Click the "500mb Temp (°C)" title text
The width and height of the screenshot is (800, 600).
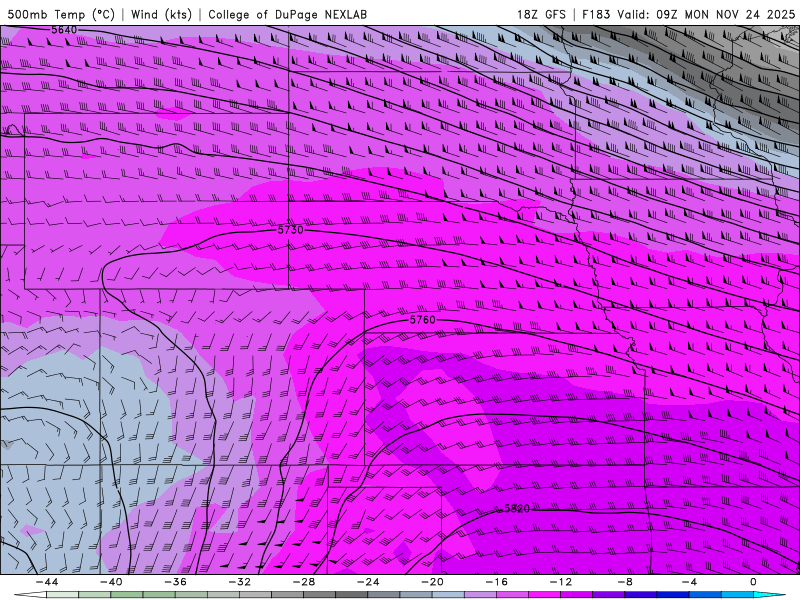[61, 14]
